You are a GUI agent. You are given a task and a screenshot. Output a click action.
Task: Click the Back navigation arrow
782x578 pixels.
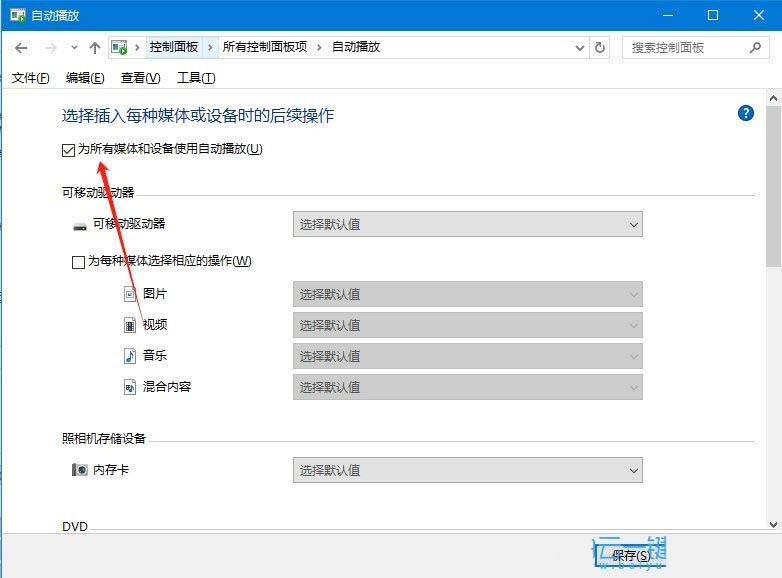pos(21,48)
